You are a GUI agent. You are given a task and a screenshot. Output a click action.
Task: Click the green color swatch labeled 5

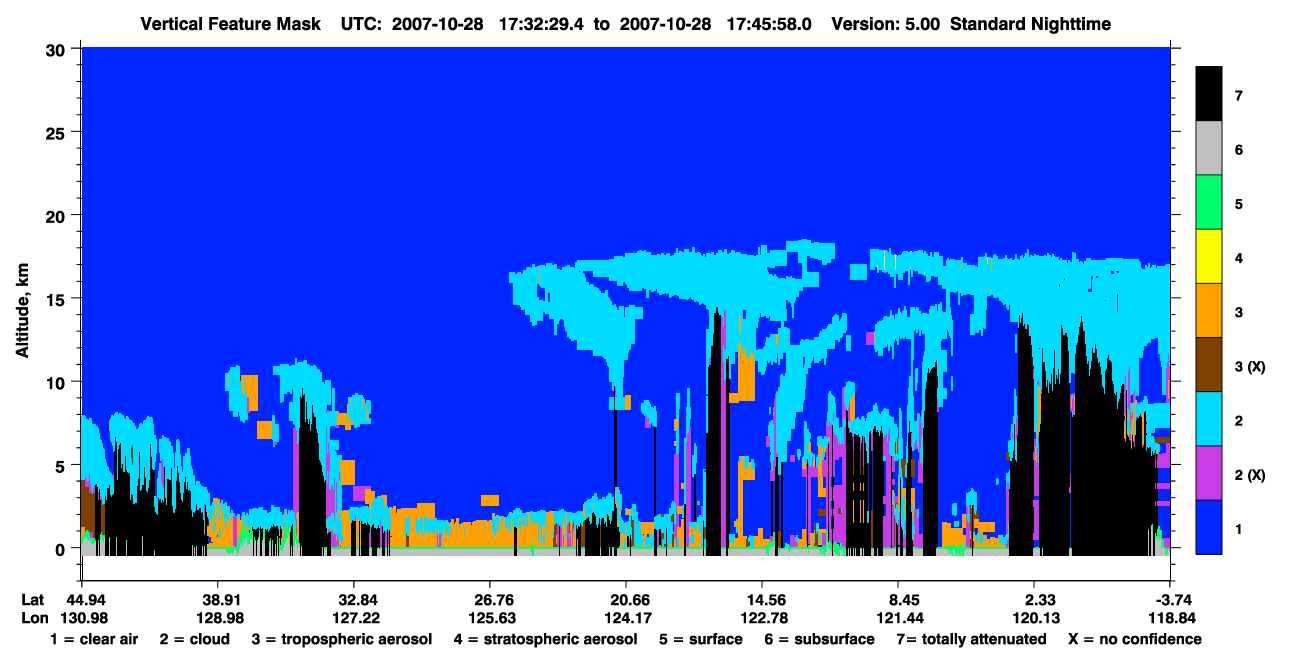(x=1209, y=204)
